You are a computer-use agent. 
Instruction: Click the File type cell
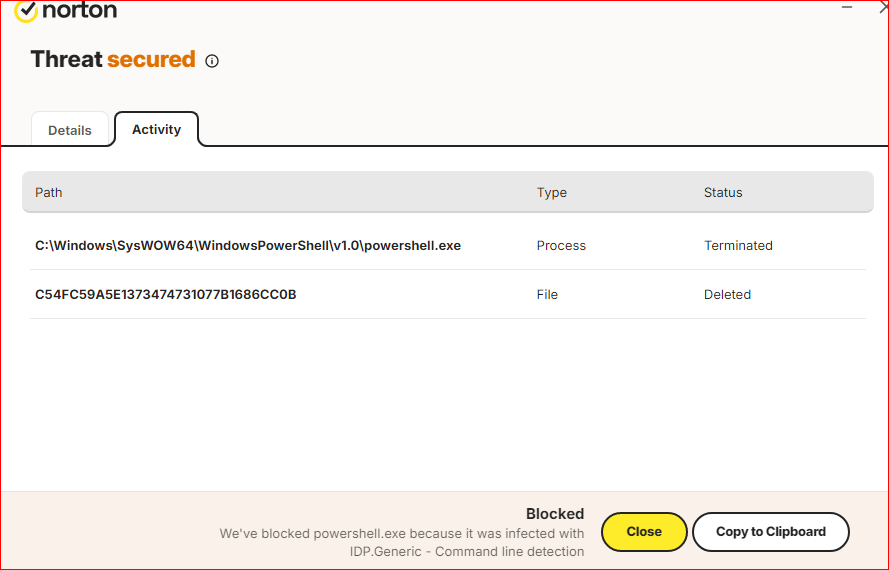click(547, 294)
